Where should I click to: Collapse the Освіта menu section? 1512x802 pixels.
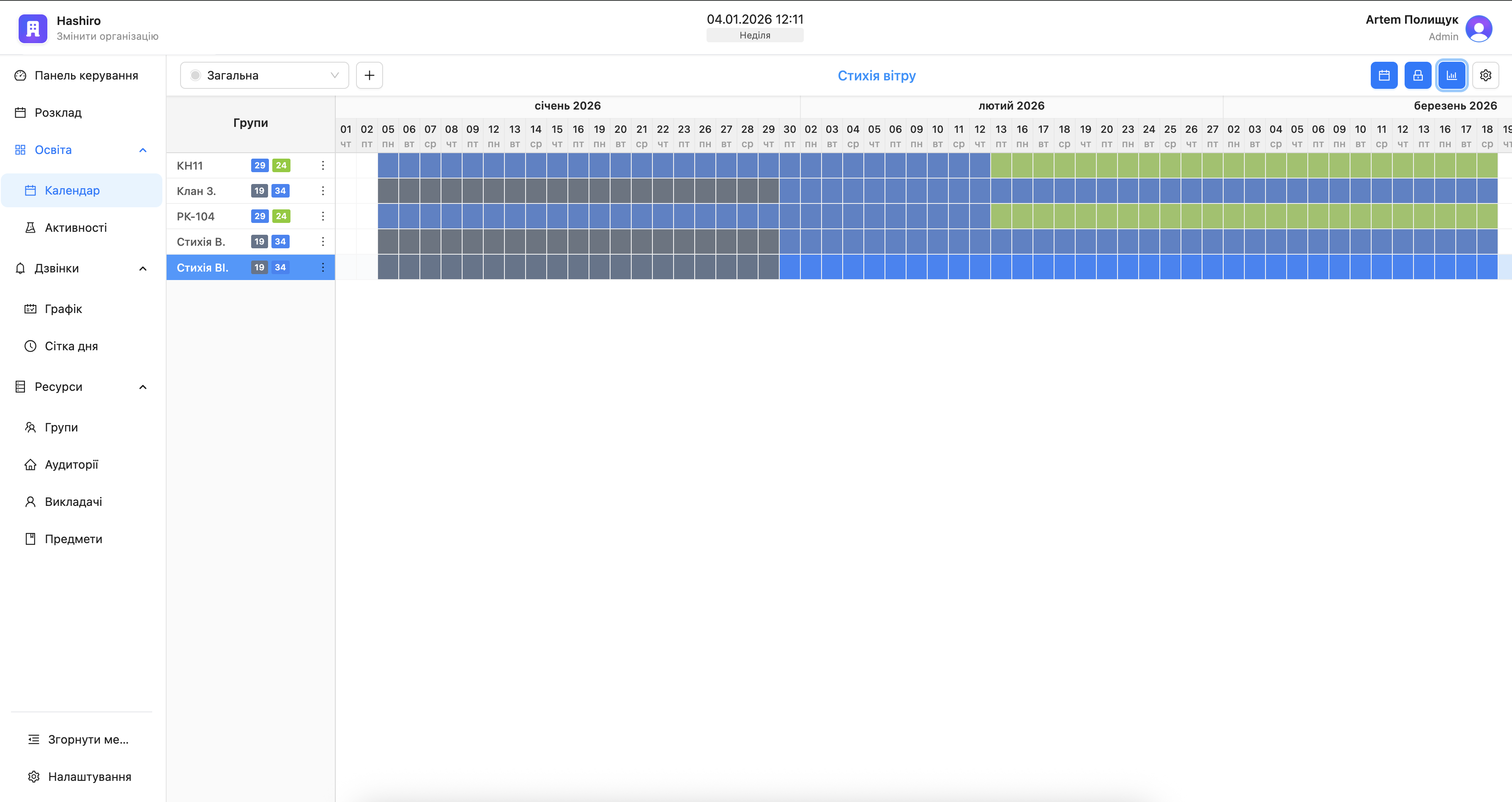pyautogui.click(x=142, y=150)
